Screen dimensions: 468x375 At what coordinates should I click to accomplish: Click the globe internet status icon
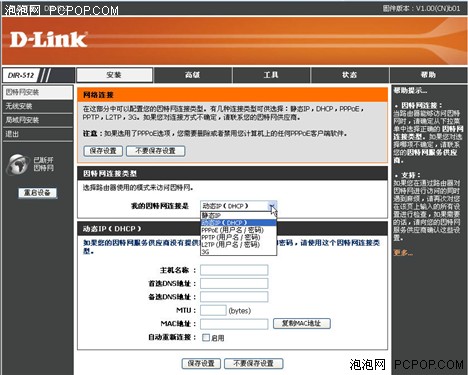[17, 164]
